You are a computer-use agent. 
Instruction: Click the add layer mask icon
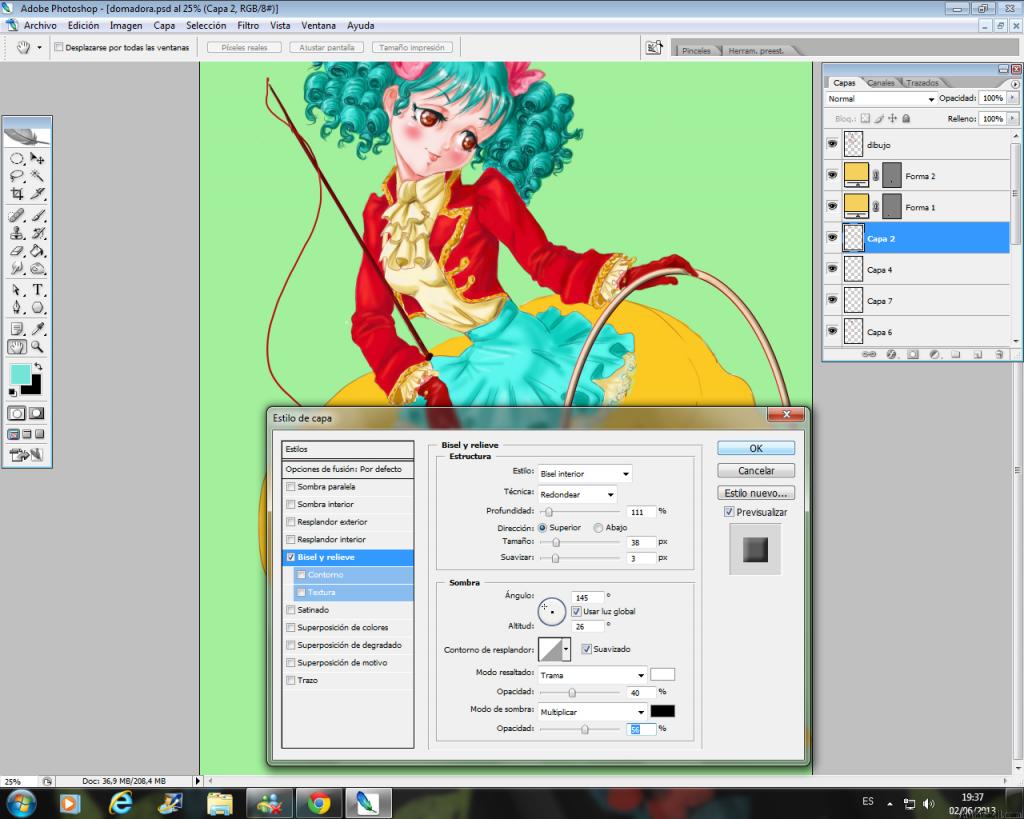913,355
